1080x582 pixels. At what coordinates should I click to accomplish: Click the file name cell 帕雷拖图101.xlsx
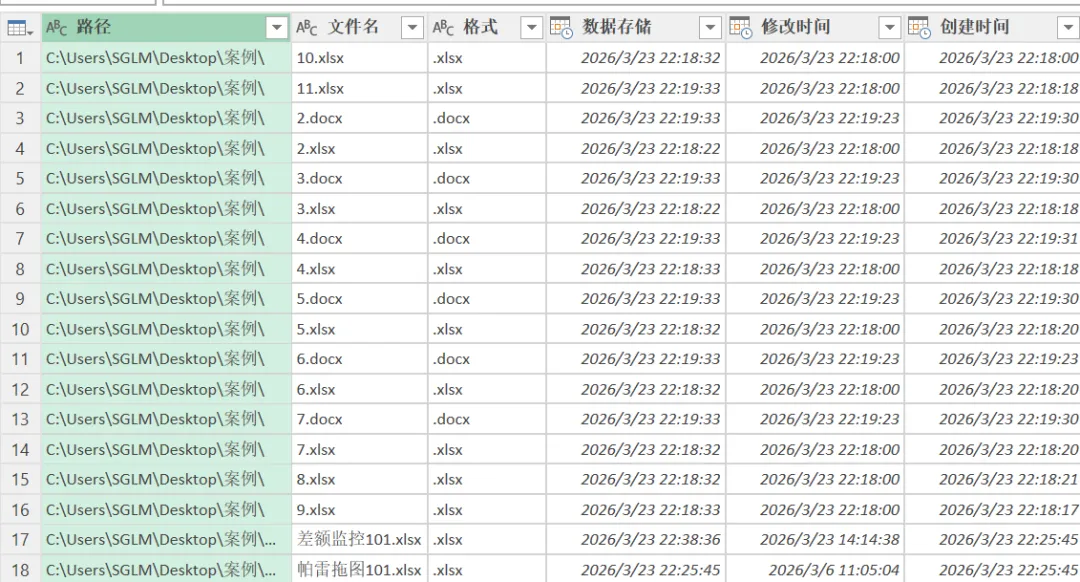pyautogui.click(x=360, y=570)
